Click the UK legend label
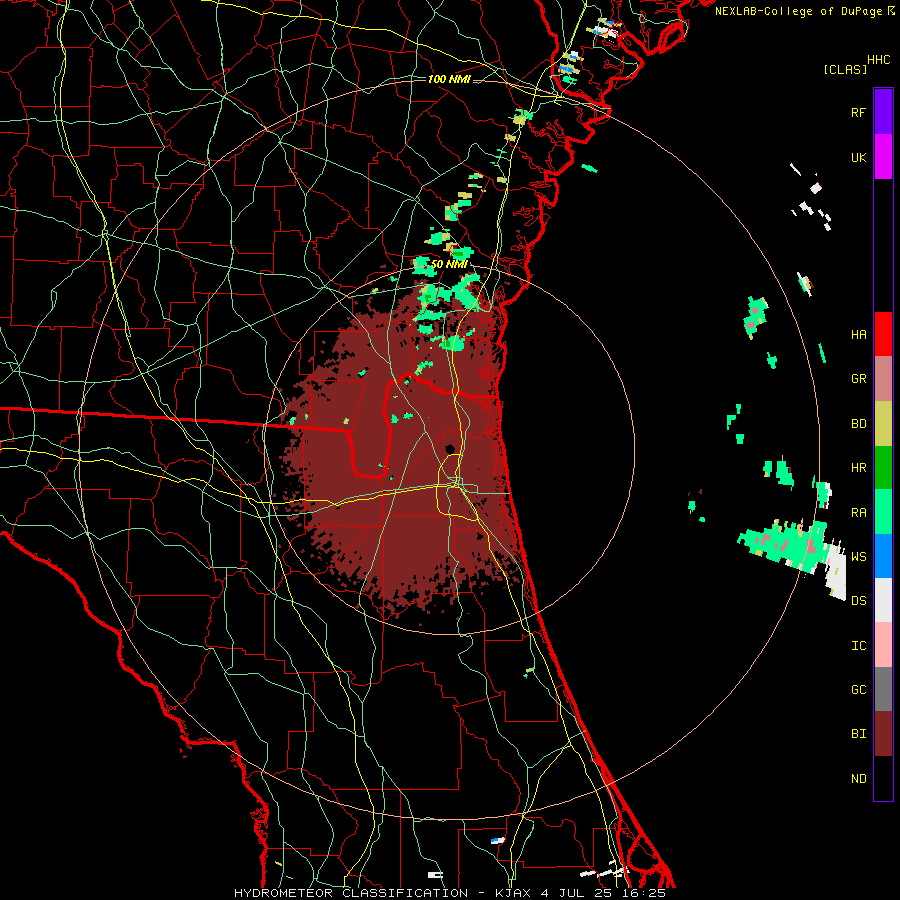This screenshot has width=900, height=900. (x=858, y=158)
